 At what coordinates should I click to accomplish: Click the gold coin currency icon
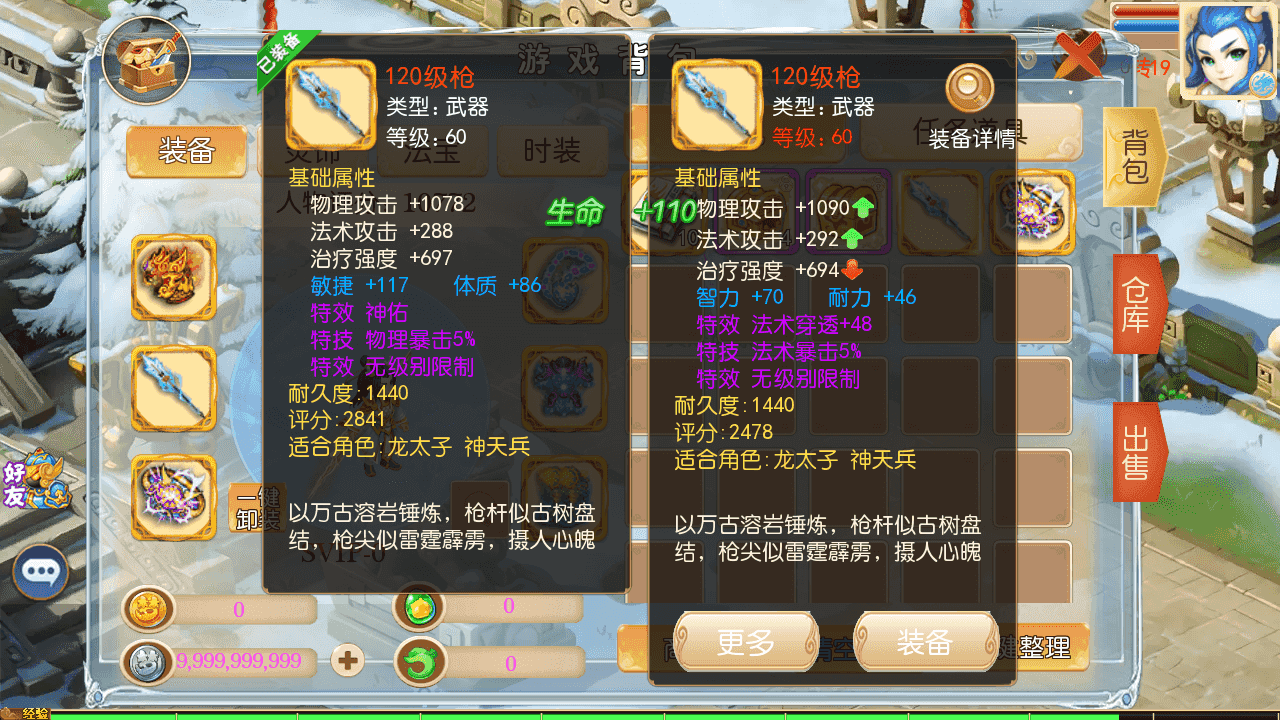(x=149, y=609)
